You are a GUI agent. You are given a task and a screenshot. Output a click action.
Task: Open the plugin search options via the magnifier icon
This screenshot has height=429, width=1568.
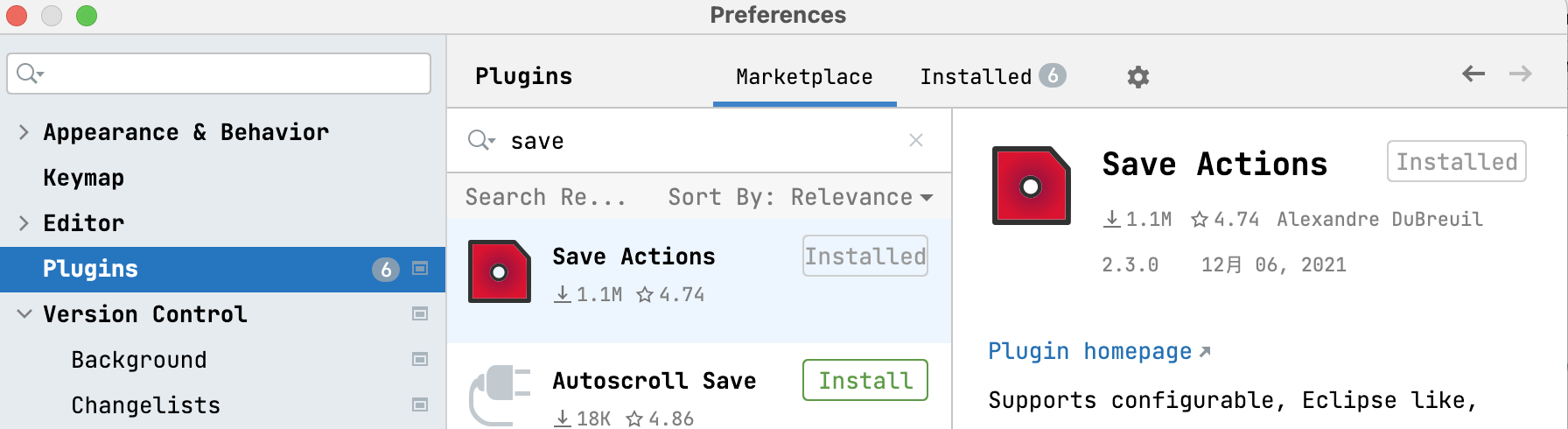pos(480,140)
